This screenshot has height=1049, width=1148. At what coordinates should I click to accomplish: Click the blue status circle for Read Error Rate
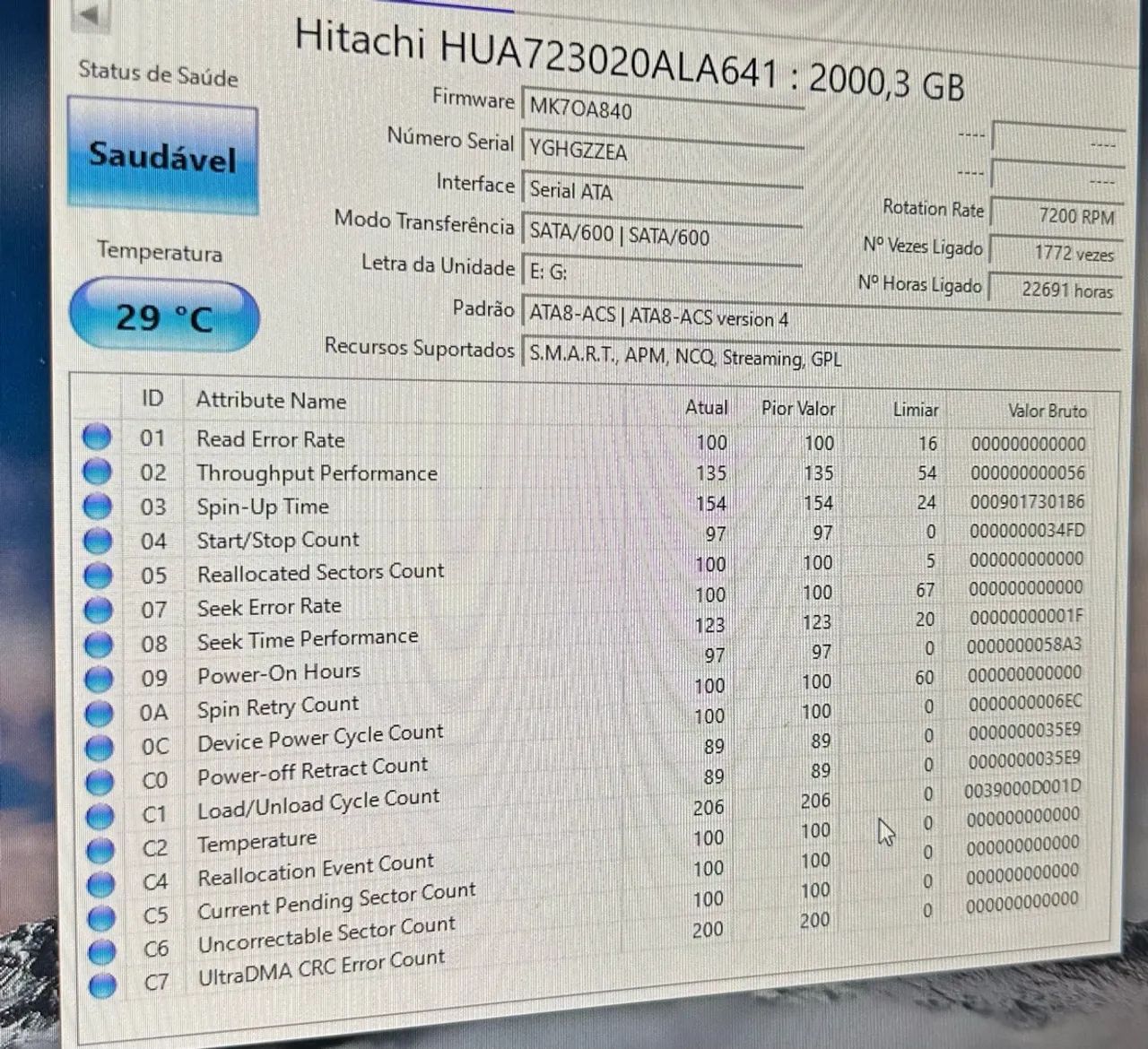(x=97, y=438)
